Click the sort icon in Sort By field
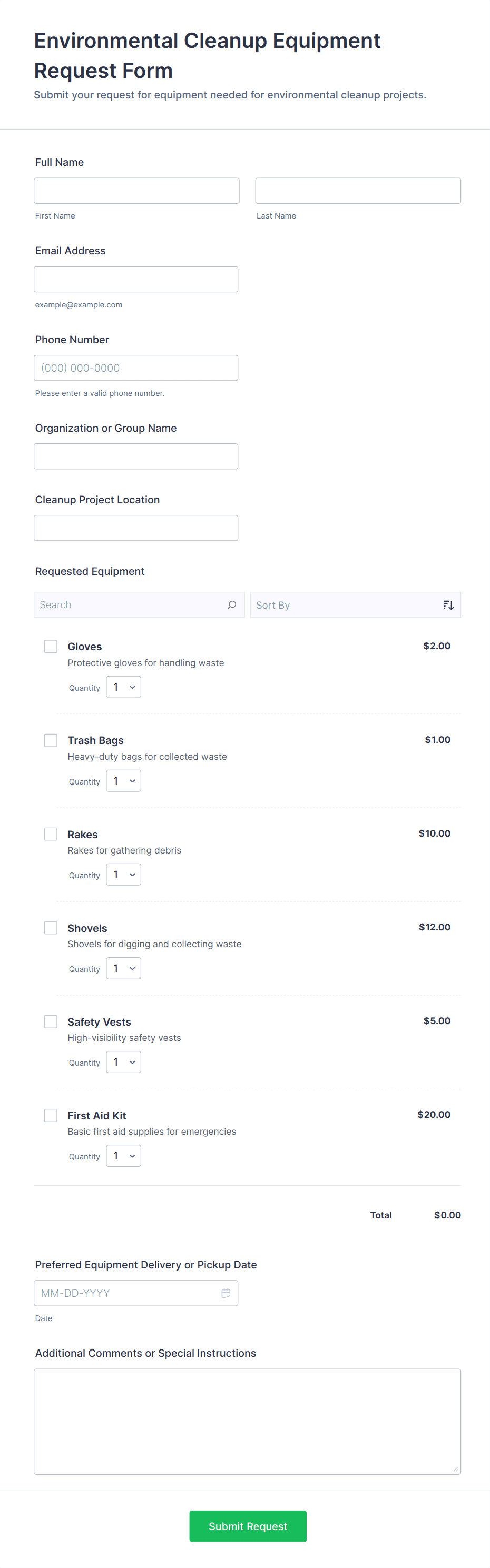 (x=448, y=604)
